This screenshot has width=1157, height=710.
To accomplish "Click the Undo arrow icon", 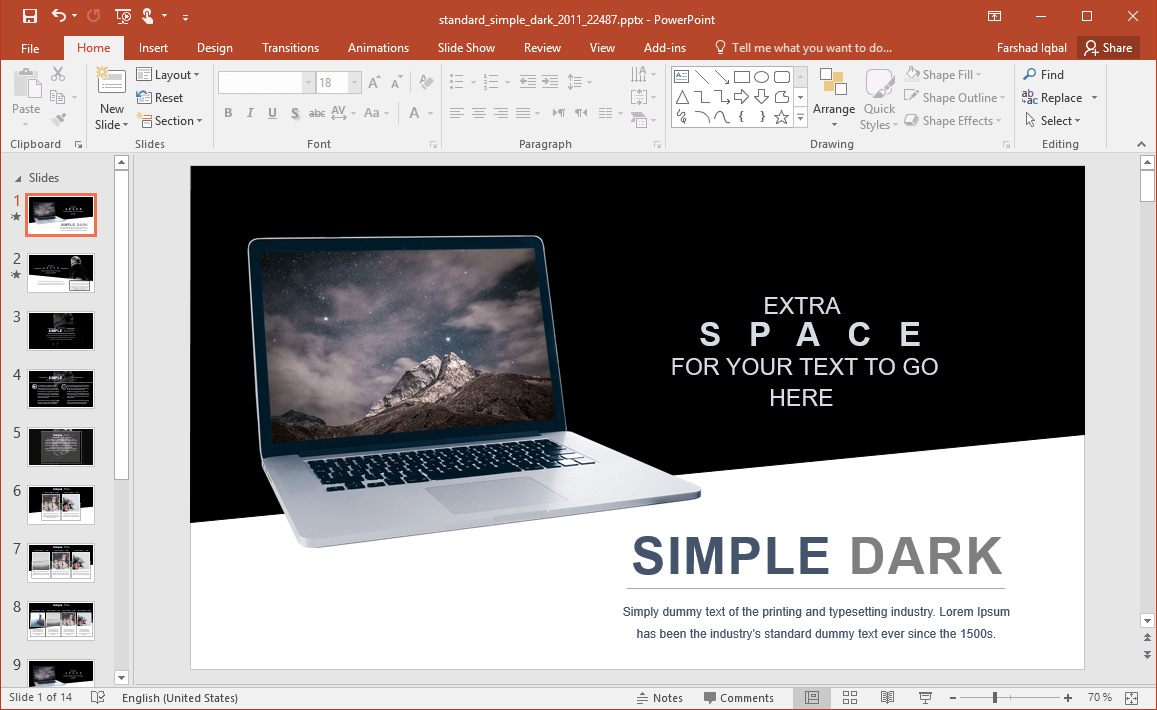I will (x=58, y=15).
